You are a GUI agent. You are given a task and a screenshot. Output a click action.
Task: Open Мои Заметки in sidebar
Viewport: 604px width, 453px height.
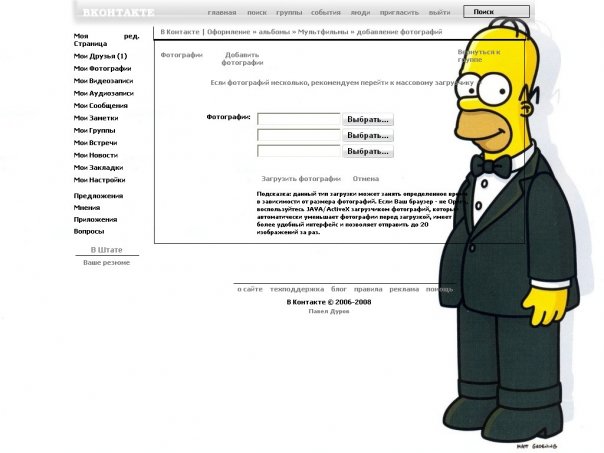[96, 118]
